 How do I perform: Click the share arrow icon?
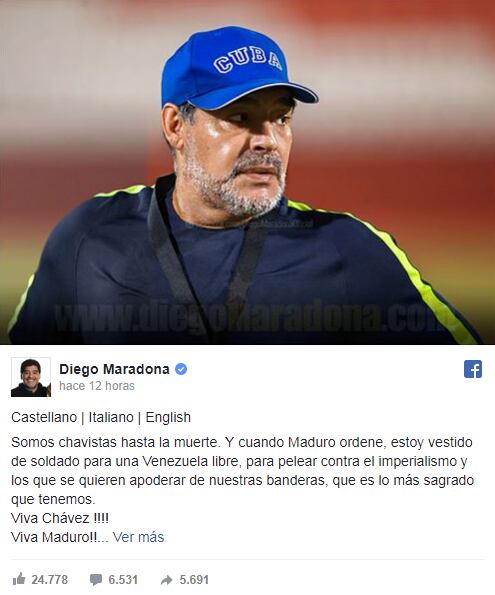pos(167,580)
